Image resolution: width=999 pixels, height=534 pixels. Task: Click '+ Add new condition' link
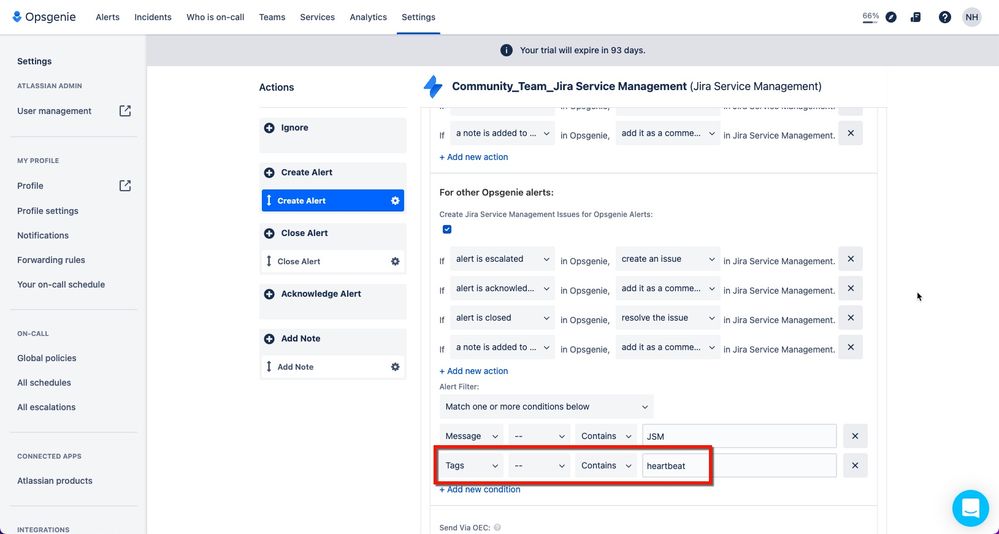tap(480, 489)
